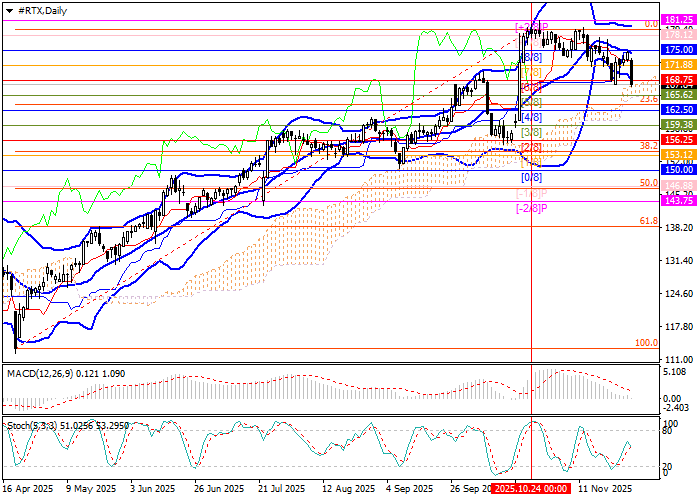Click the blue 150.00 price level tag
This screenshot has width=700, height=500.
pyautogui.click(x=680, y=171)
